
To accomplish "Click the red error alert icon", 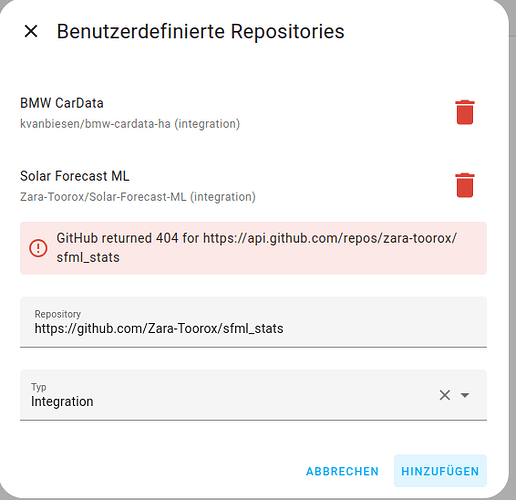I will 38,248.
